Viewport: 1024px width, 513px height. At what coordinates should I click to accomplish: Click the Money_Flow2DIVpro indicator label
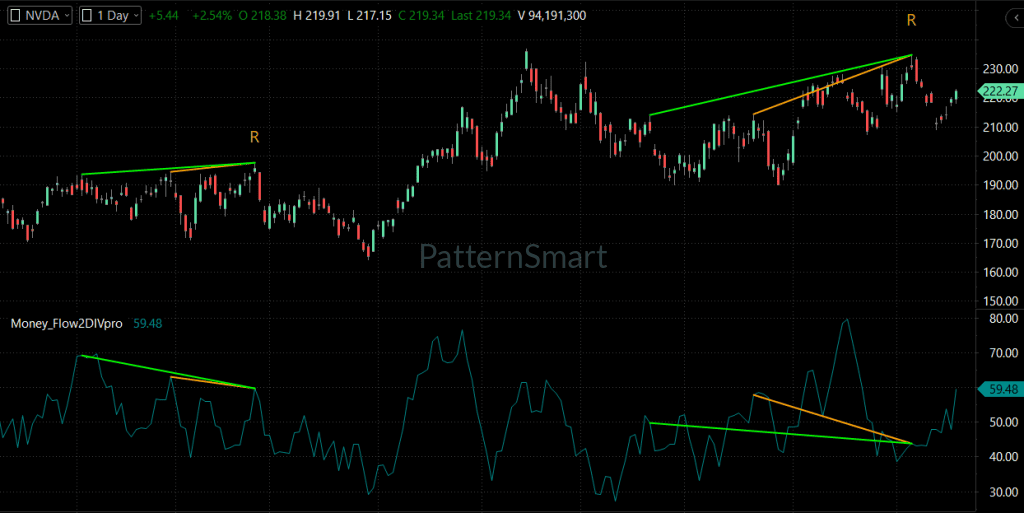pyautogui.click(x=67, y=324)
